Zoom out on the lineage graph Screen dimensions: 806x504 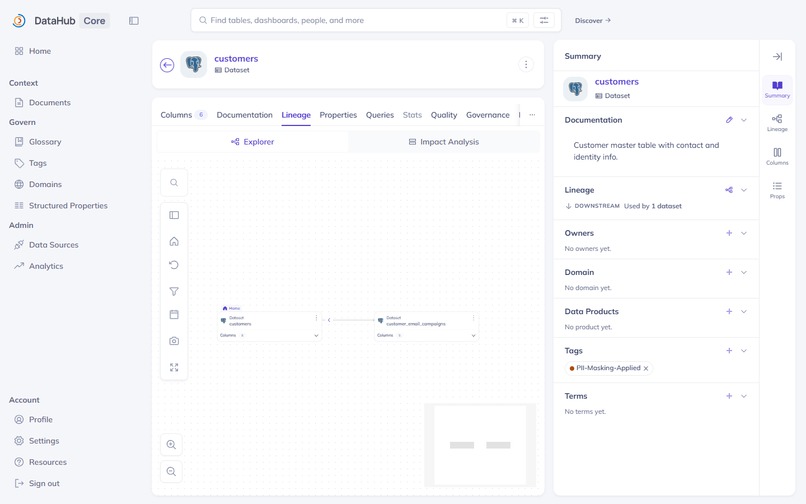172,472
